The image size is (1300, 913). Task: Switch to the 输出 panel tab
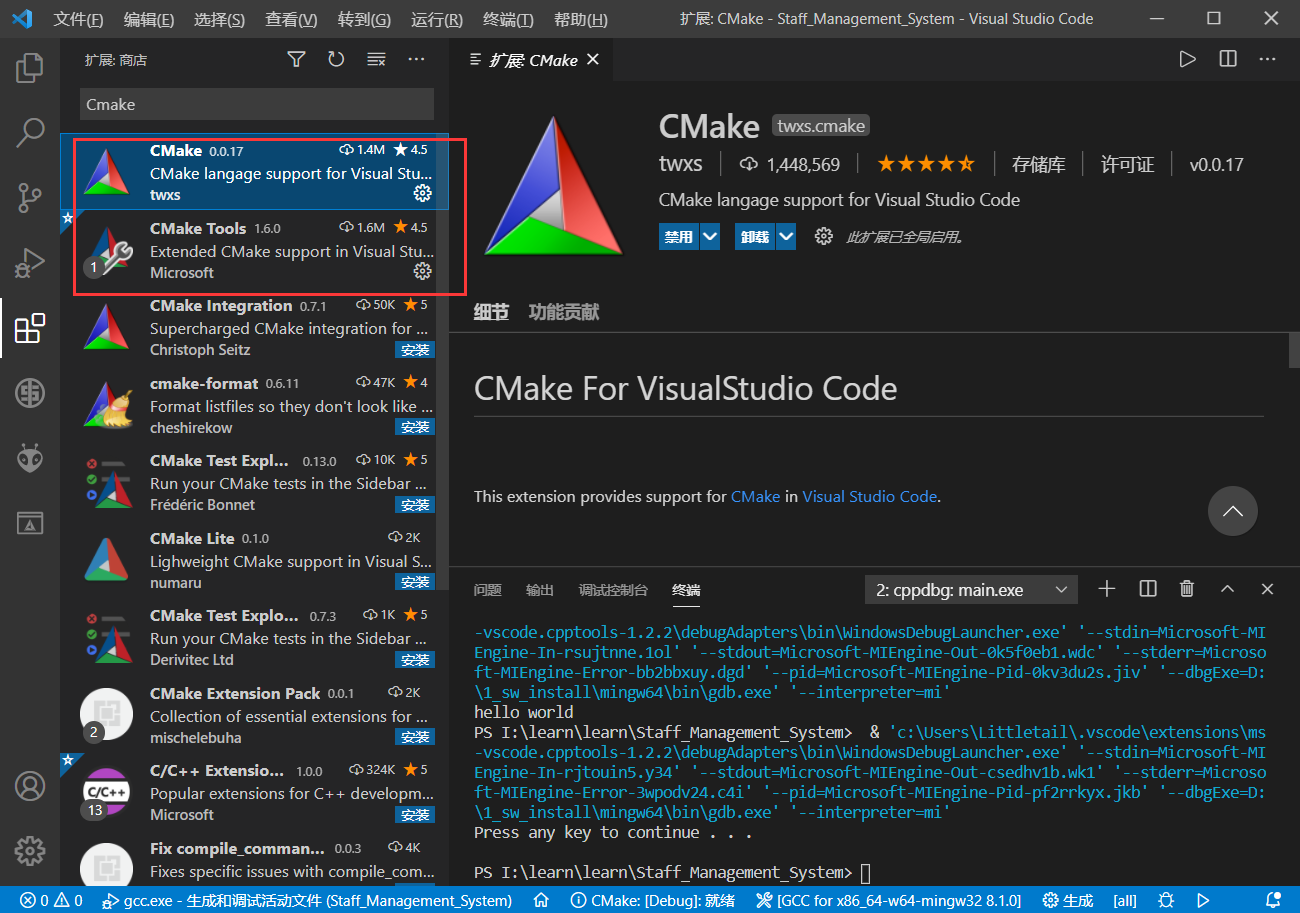coord(540,590)
